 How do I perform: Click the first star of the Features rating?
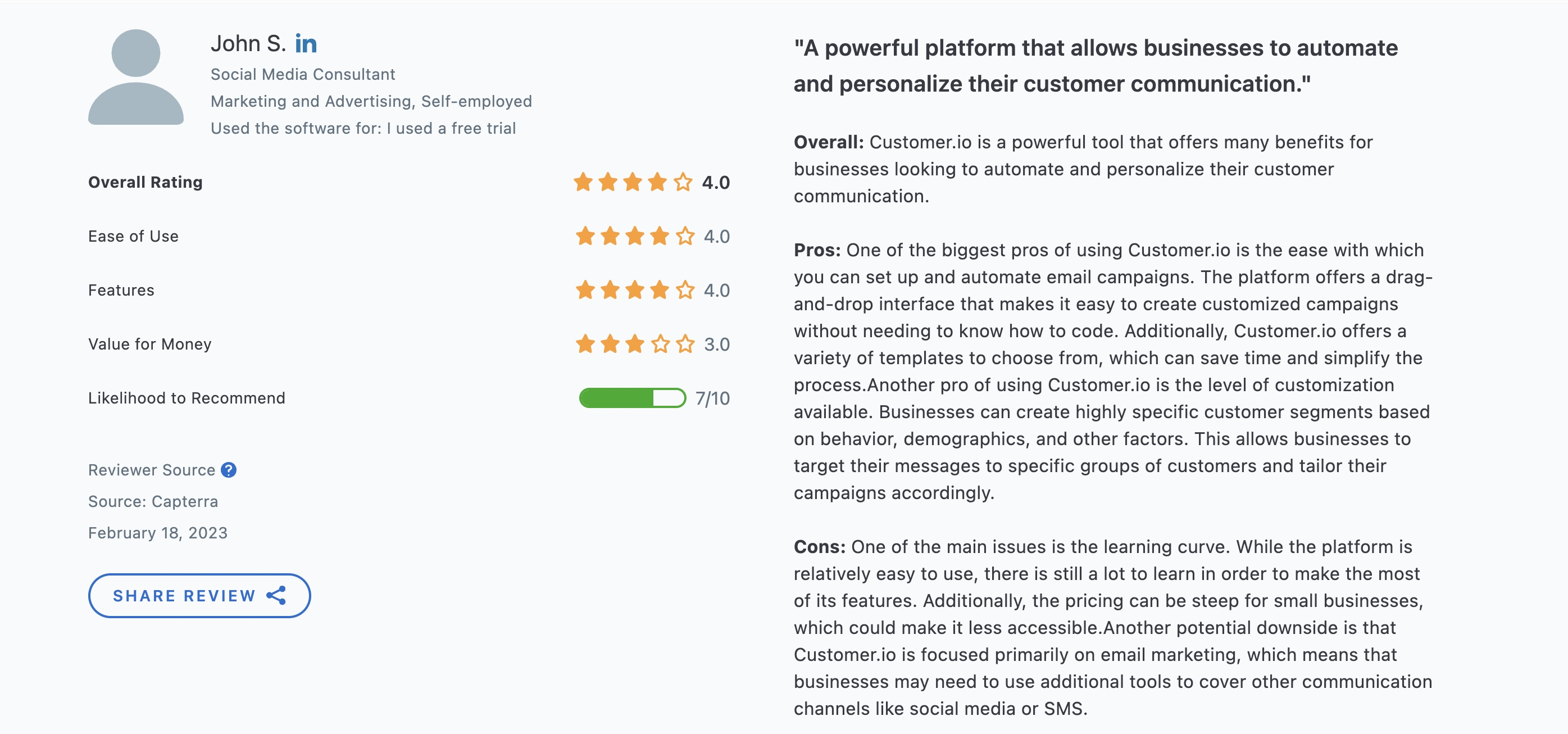[584, 290]
